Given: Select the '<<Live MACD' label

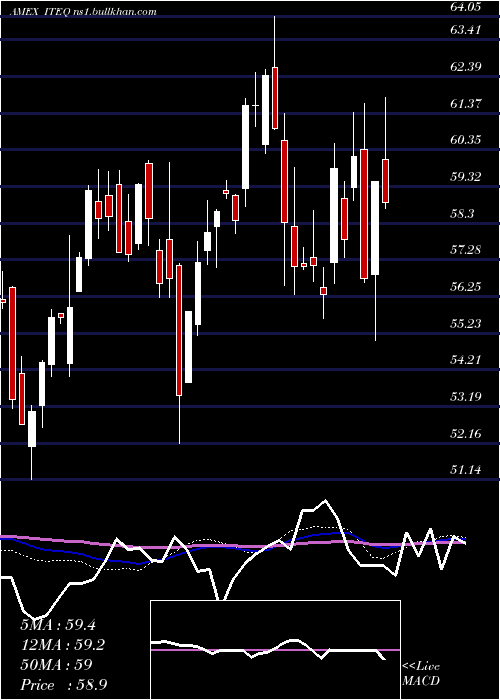Looking at the screenshot, I should [421, 674].
